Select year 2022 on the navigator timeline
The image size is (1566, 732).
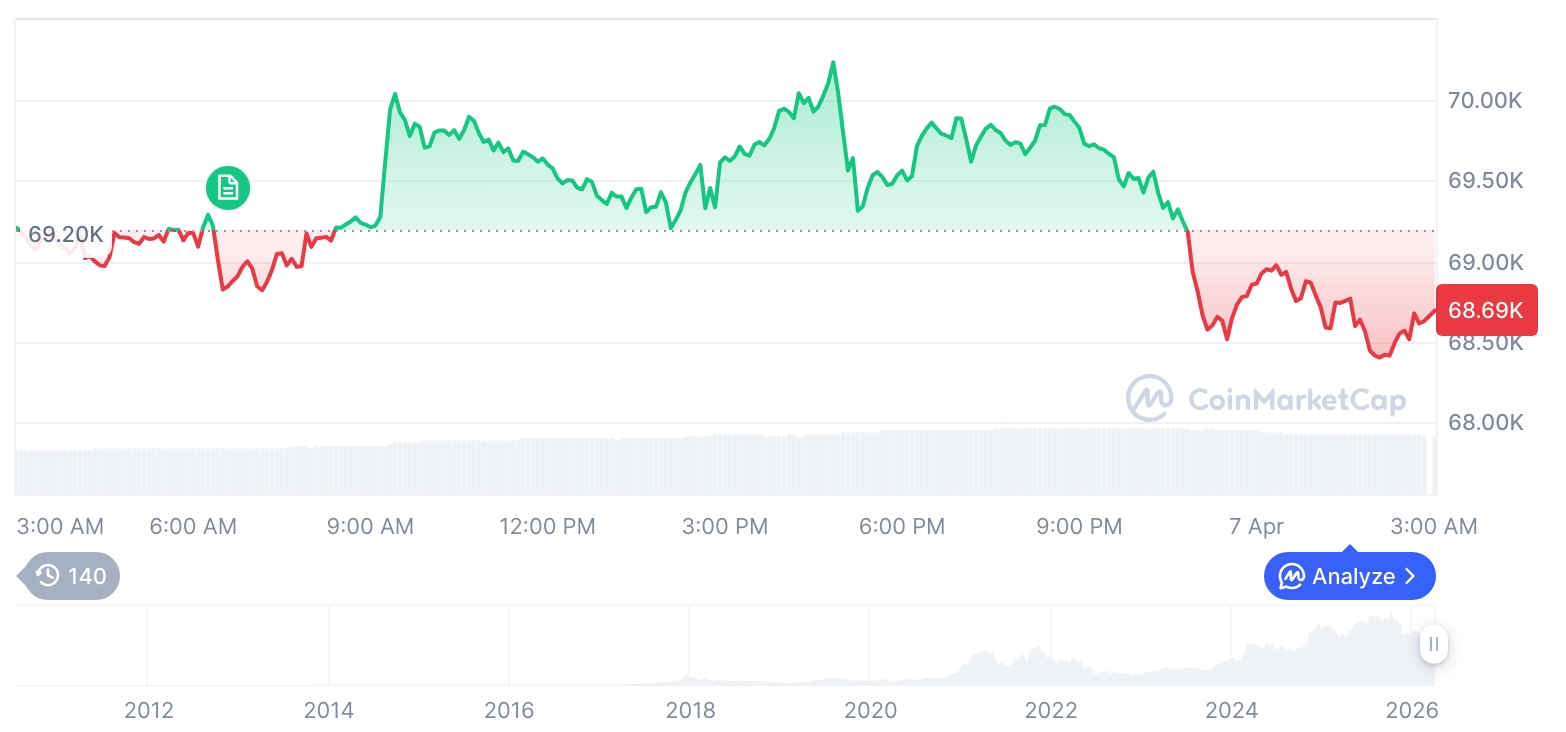(1051, 711)
